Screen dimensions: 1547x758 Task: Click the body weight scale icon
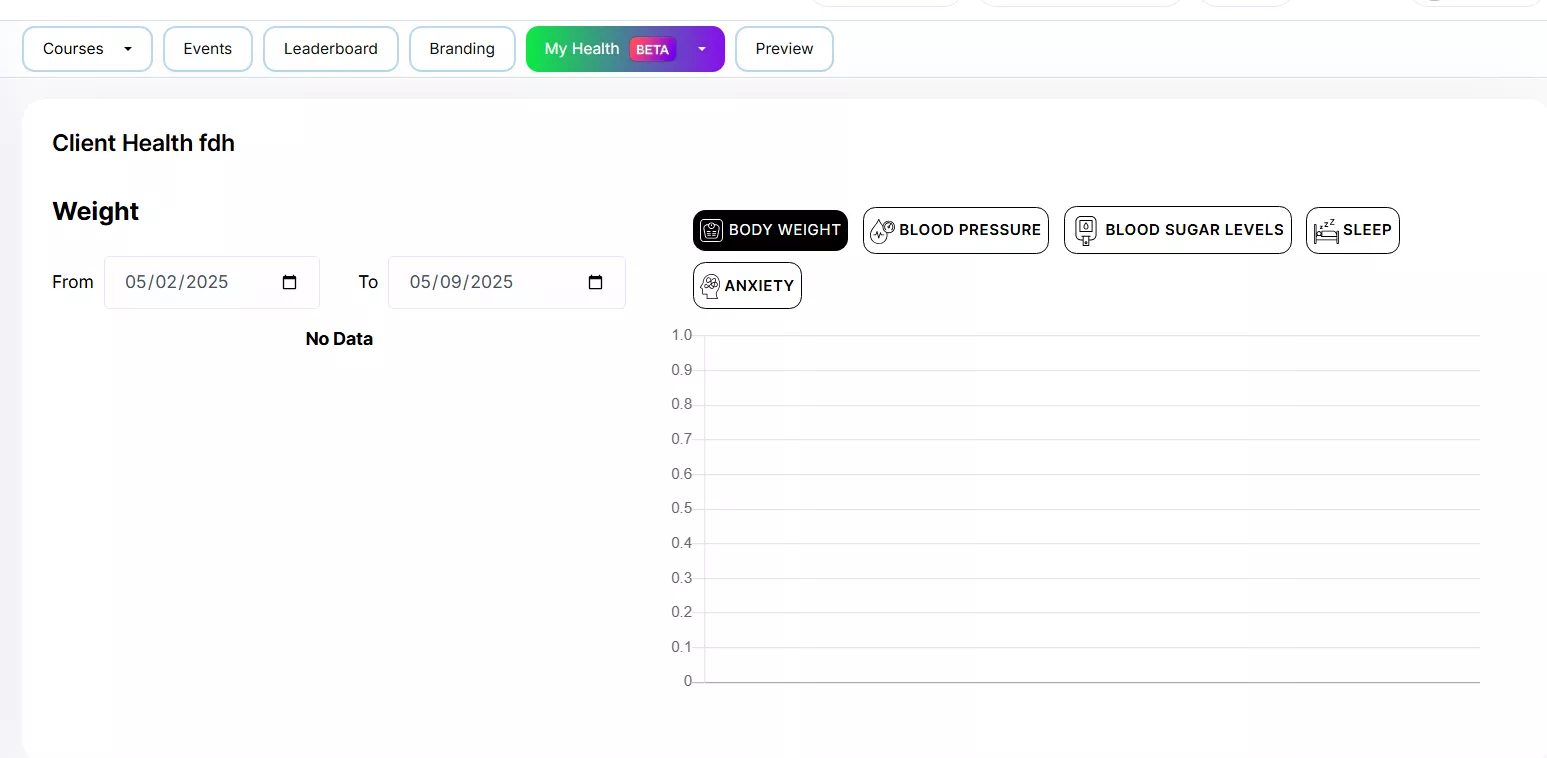click(711, 230)
